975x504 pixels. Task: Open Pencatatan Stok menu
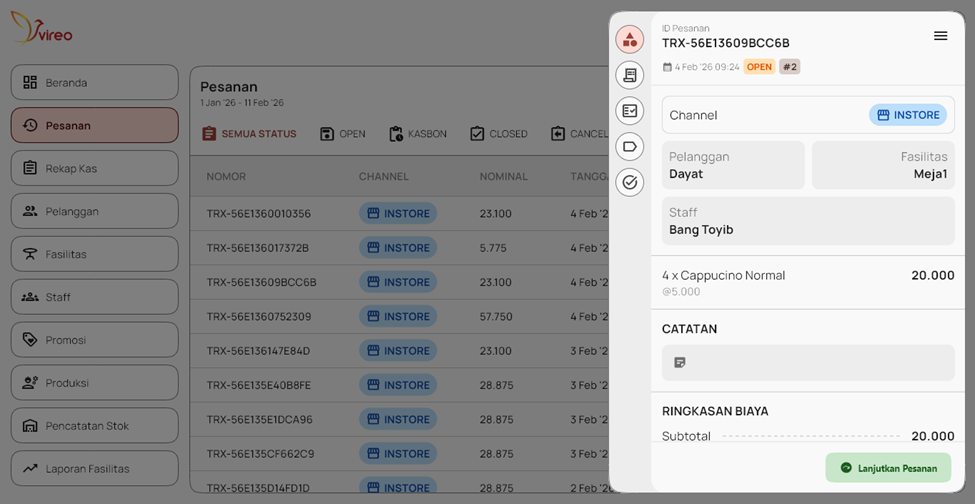(94, 426)
